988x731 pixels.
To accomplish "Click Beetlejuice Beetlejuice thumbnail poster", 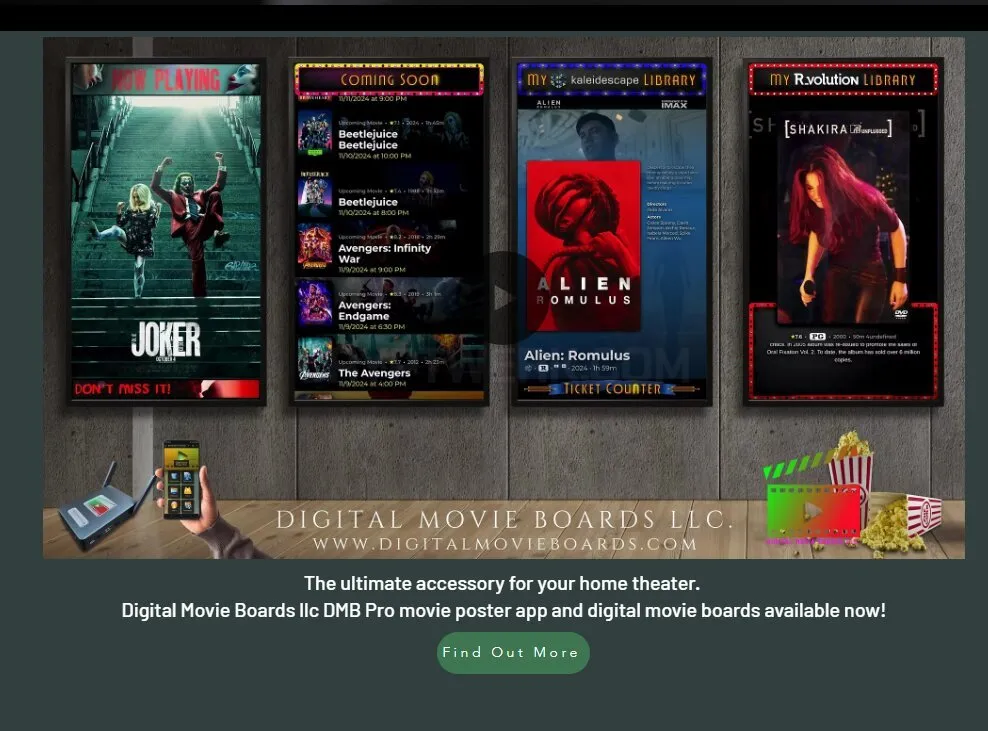I will click(314, 134).
